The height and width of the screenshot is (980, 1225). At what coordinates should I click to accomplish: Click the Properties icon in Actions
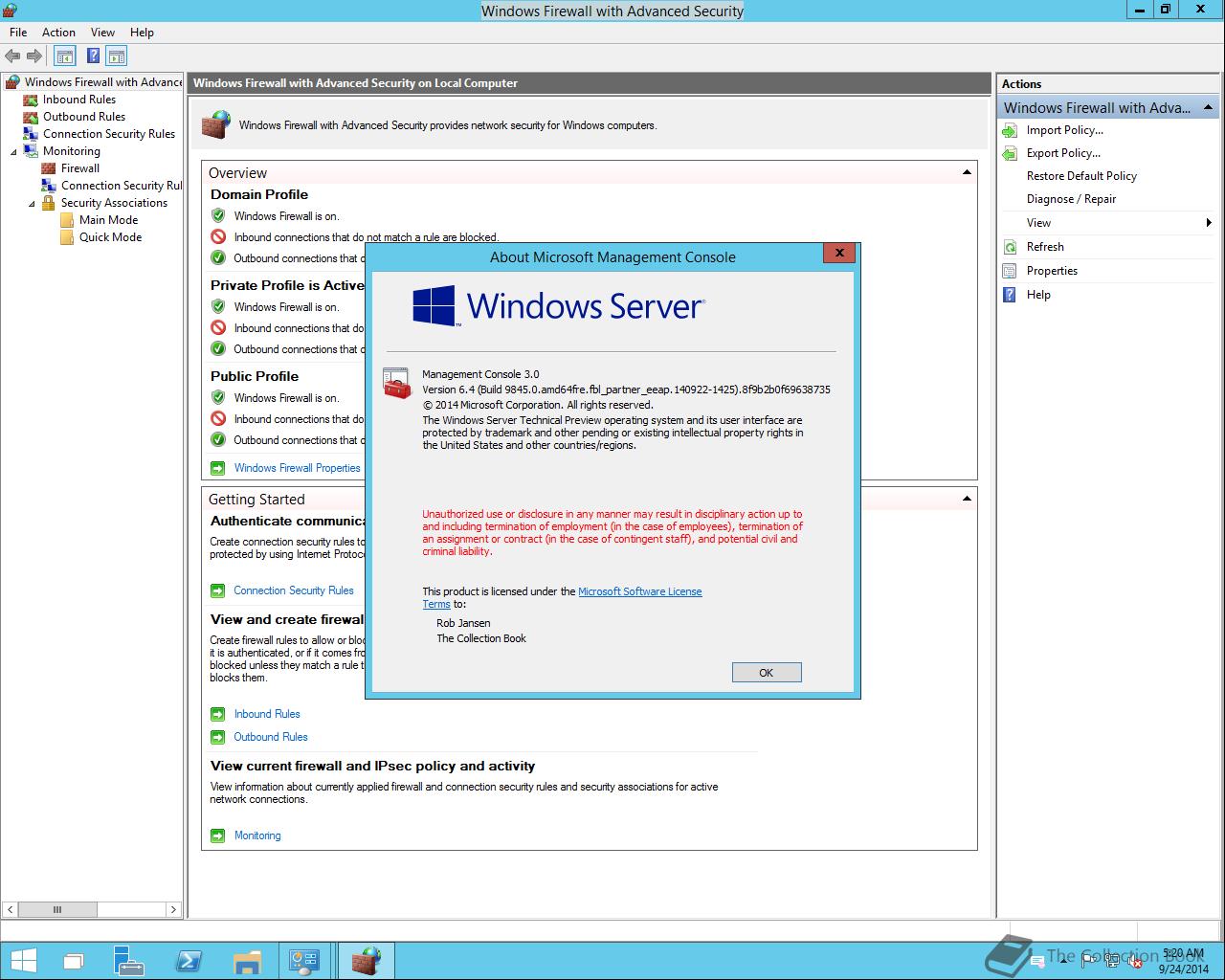pos(1010,271)
